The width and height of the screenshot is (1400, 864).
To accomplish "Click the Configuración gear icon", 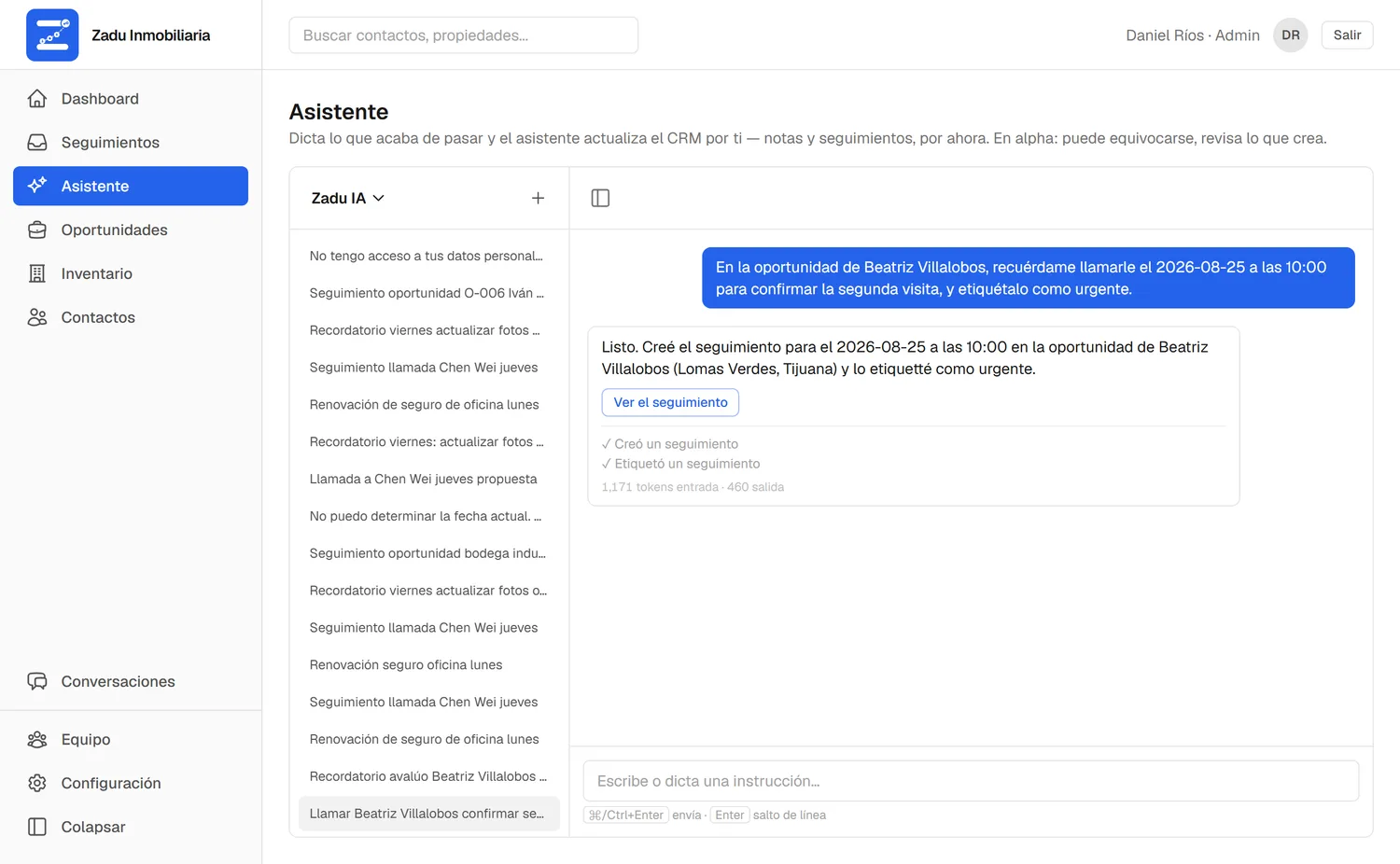I will (x=37, y=783).
